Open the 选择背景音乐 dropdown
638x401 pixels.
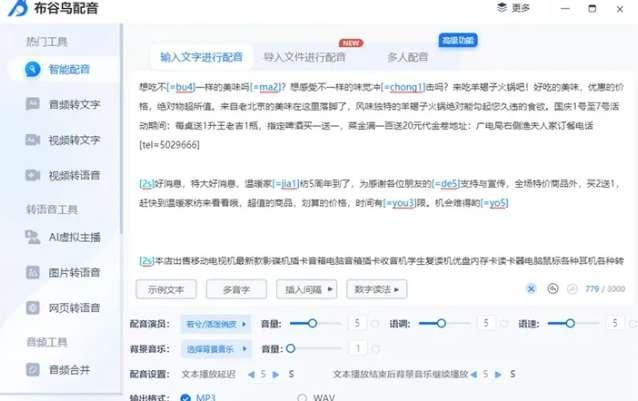point(216,349)
